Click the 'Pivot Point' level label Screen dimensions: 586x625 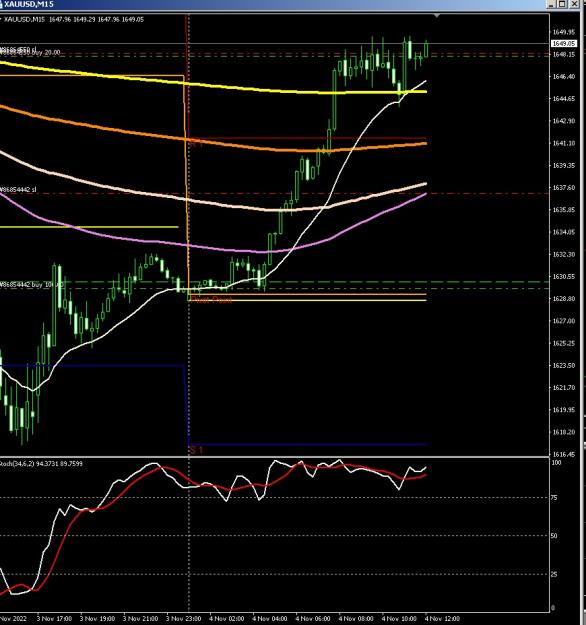click(x=212, y=300)
